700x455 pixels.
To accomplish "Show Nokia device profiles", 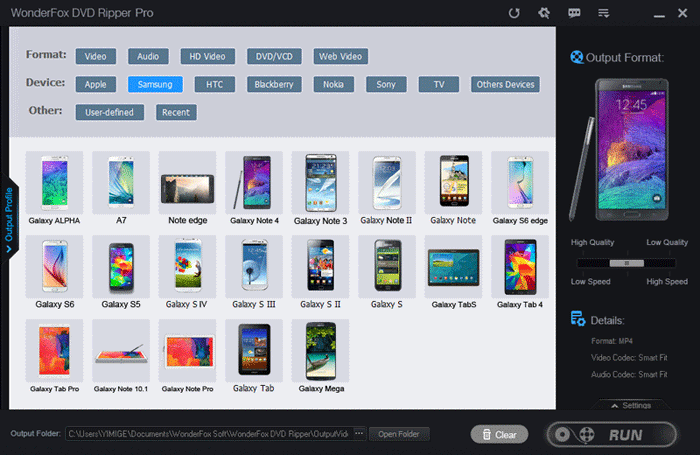I will tap(333, 84).
